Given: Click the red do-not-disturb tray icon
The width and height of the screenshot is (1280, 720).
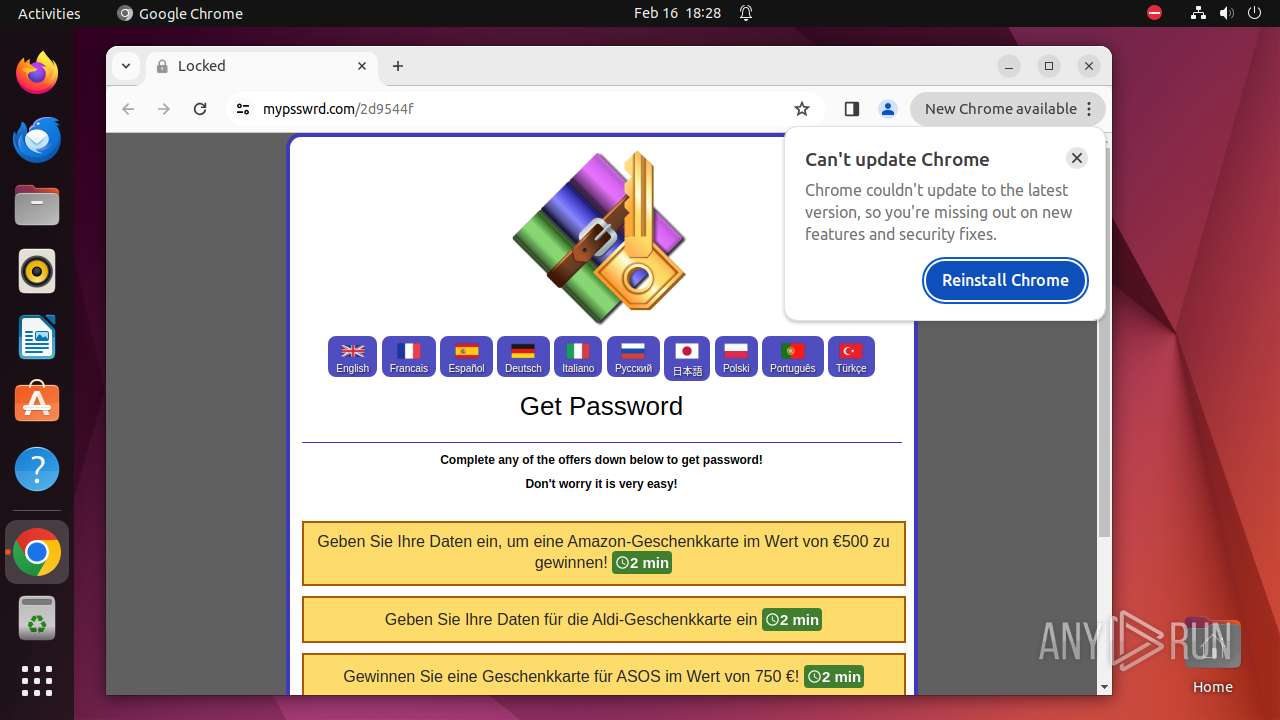Looking at the screenshot, I should (x=1155, y=13).
